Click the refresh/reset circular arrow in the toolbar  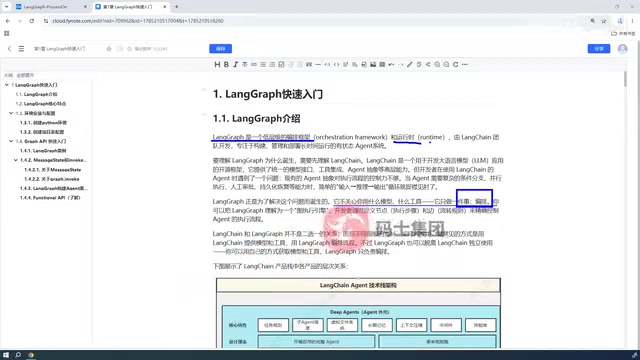(456, 64)
